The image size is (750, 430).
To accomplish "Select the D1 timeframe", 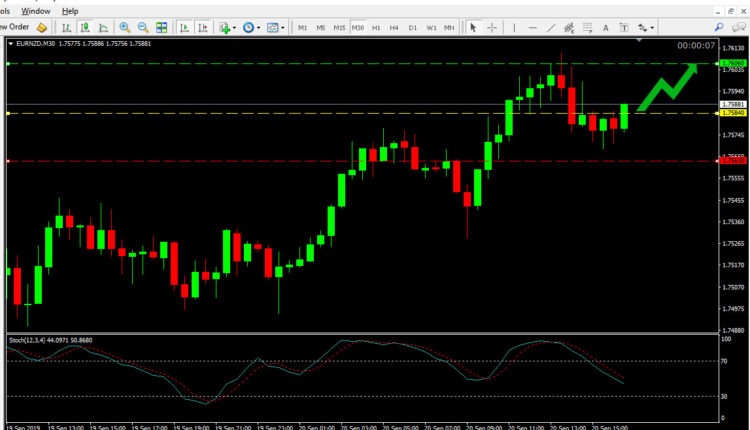I will click(412, 28).
